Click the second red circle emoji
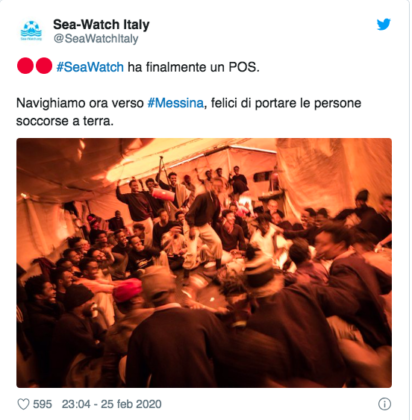The image size is (412, 420). 44,65
